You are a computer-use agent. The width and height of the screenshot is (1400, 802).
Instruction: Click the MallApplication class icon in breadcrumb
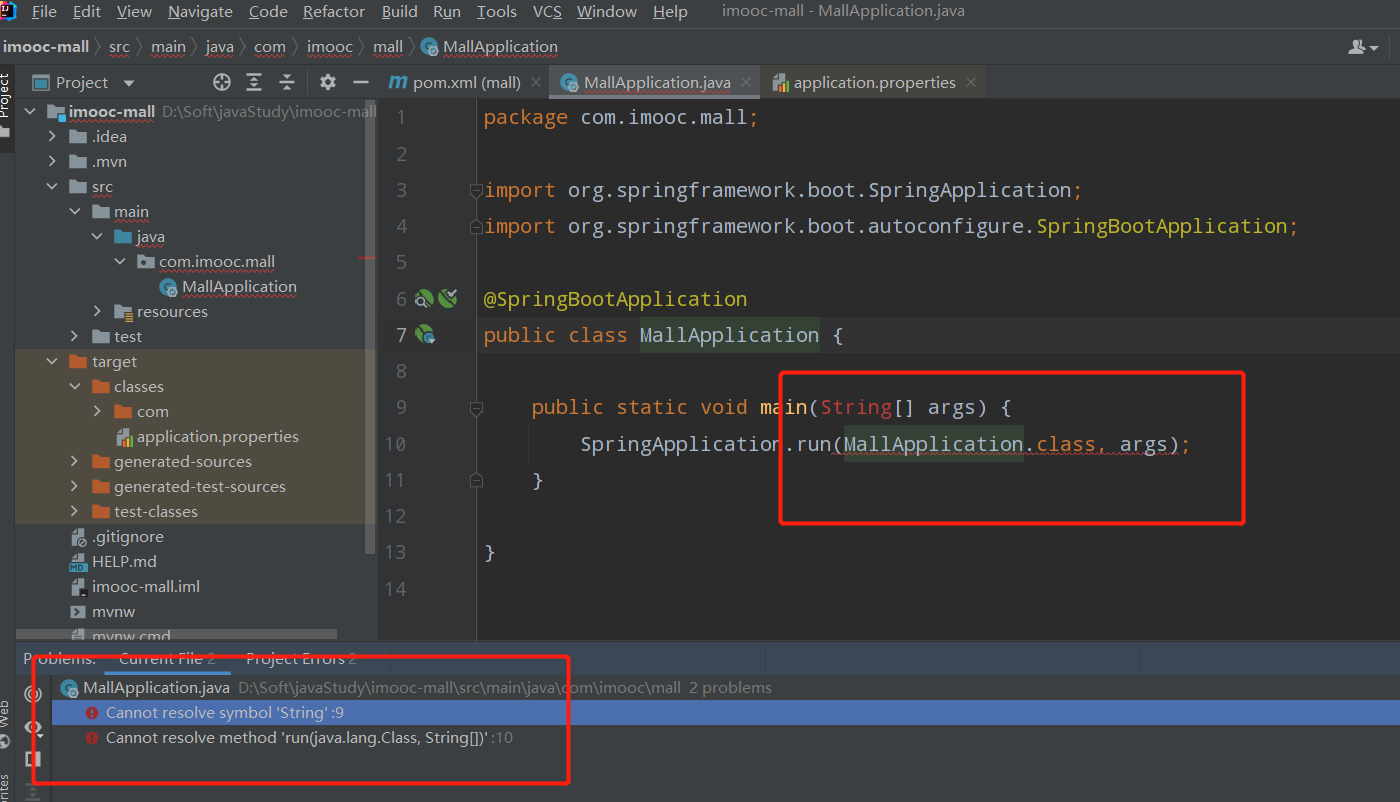430,47
